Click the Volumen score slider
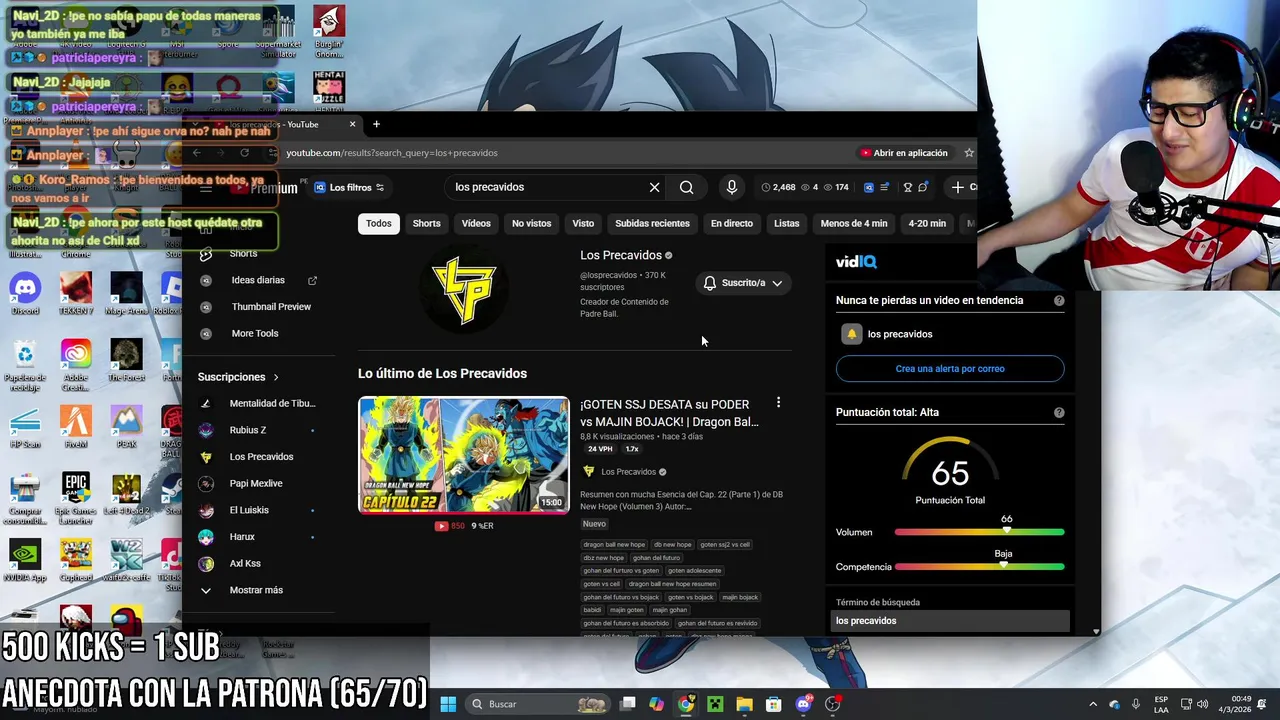The image size is (1280, 720). (x=979, y=532)
